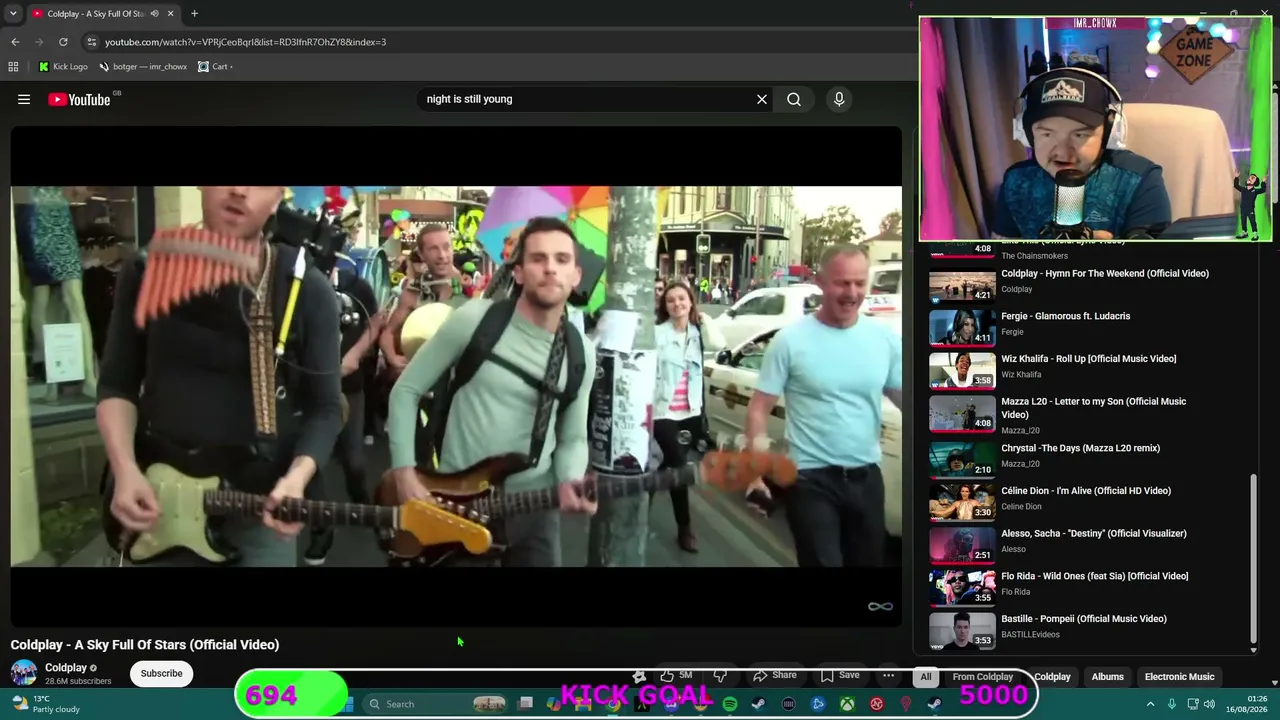The width and height of the screenshot is (1280, 720).
Task: Click the playlist scroll down arrow
Action: (1253, 651)
